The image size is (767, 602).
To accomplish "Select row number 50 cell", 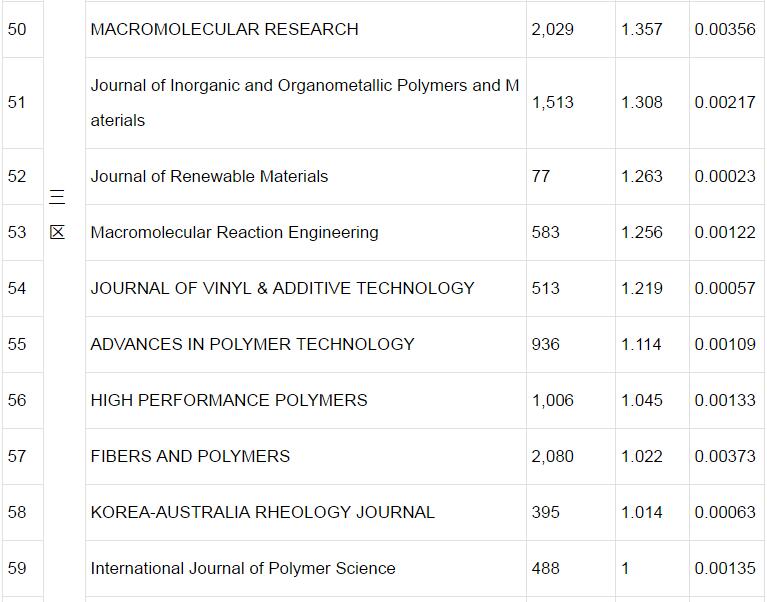I will pos(17,29).
